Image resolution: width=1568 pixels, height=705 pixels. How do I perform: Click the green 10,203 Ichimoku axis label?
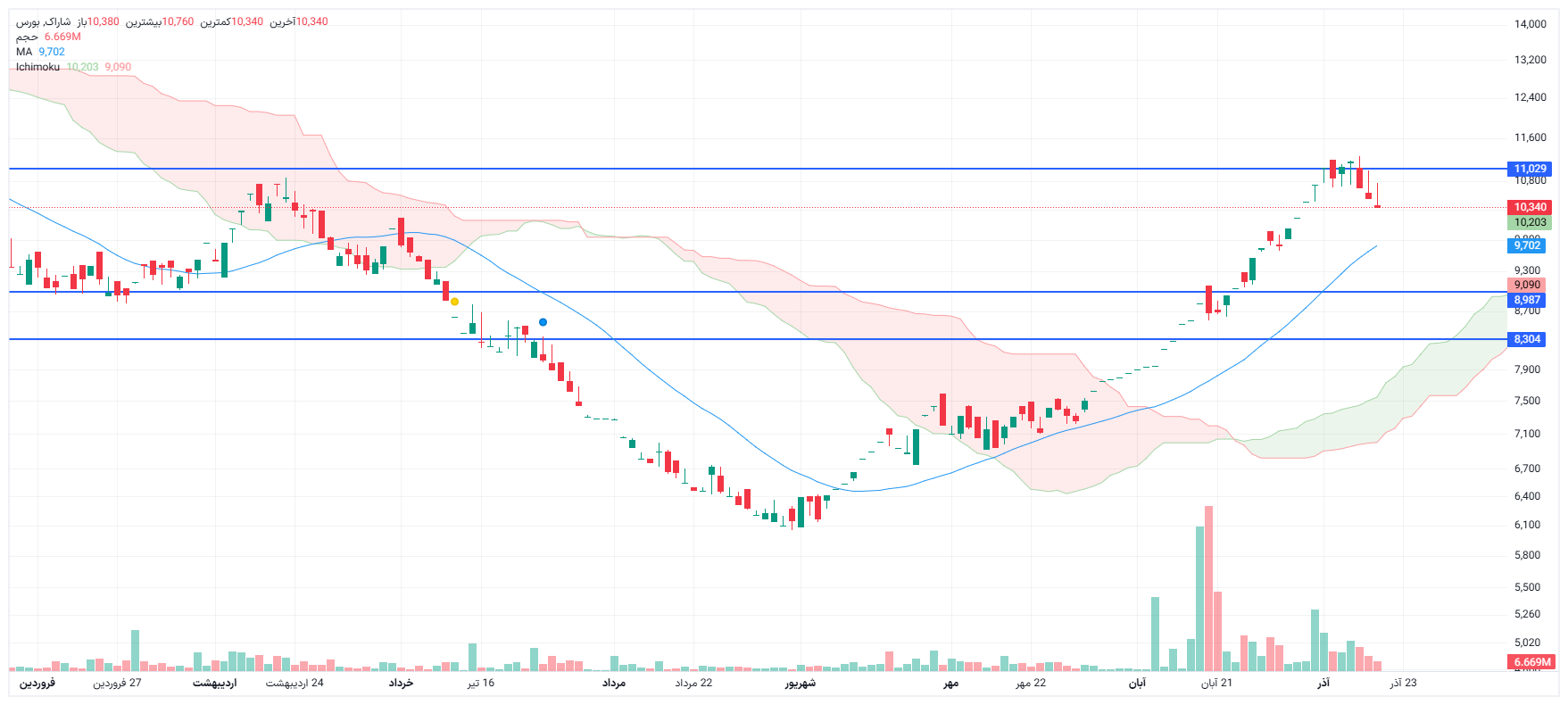click(x=1530, y=222)
